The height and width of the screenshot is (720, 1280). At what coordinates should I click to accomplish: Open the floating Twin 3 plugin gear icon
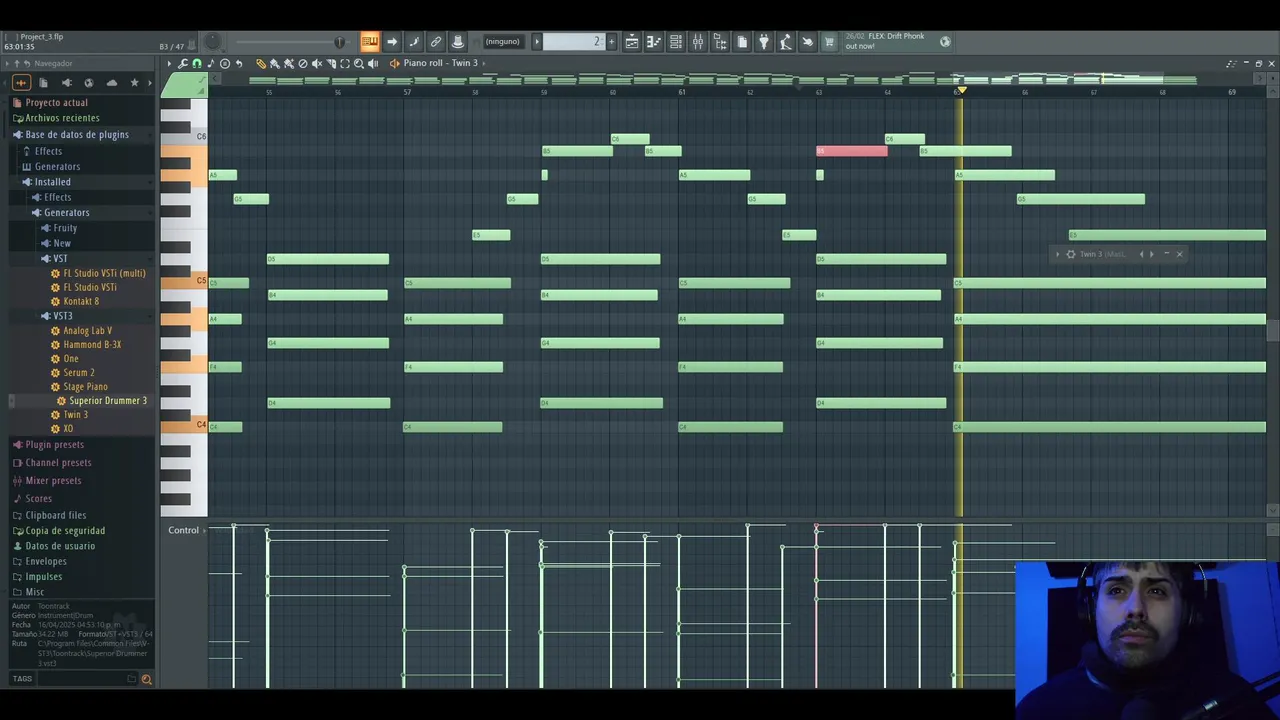tap(1070, 254)
